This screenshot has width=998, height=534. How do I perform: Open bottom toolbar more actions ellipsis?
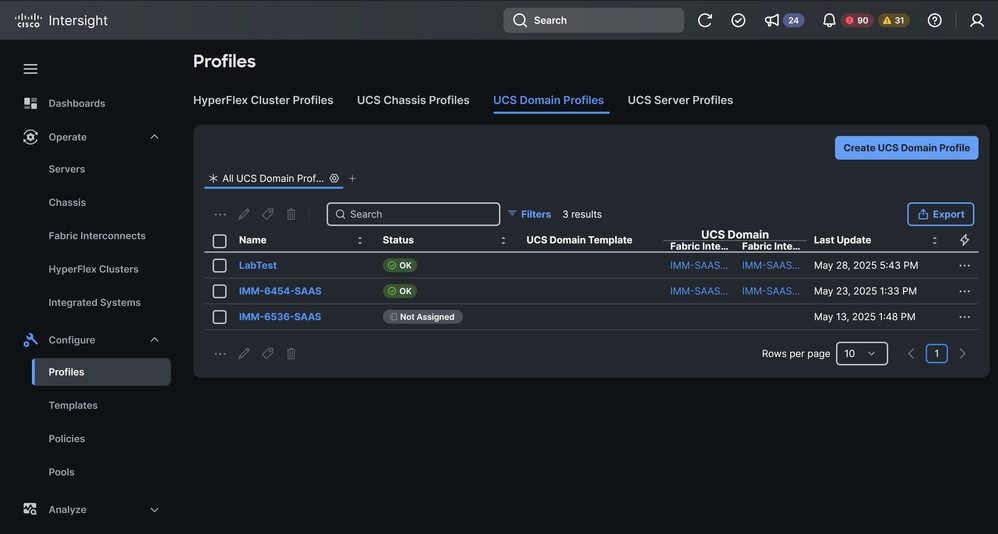coord(220,353)
